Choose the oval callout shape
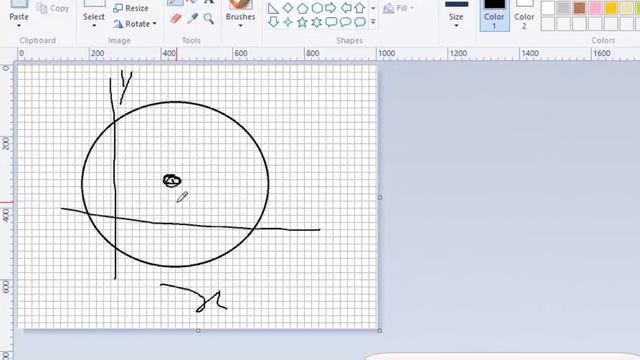This screenshot has height=360, width=640. [345, 22]
